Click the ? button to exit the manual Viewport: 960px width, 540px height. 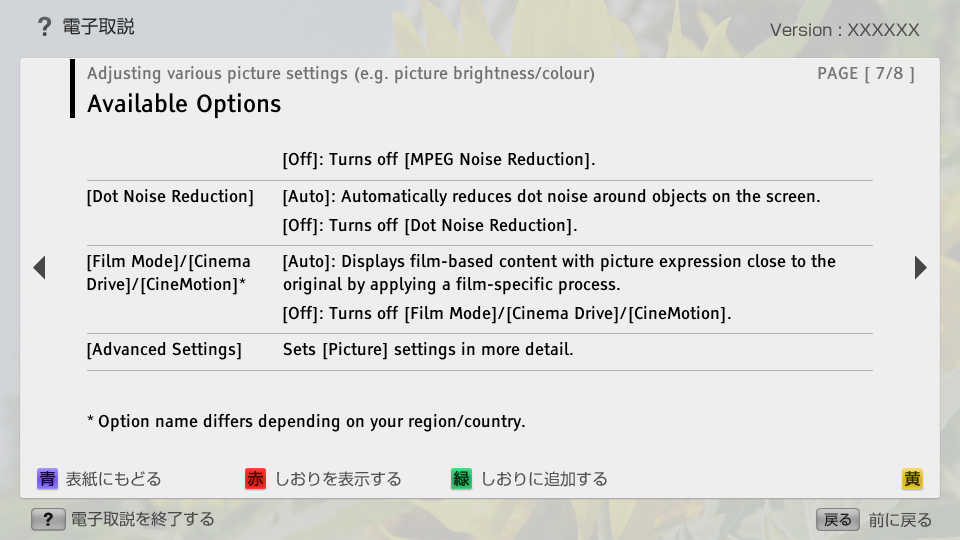click(x=48, y=520)
